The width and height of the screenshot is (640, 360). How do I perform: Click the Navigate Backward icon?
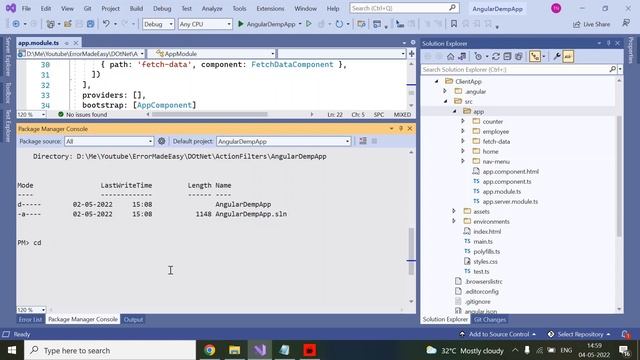click(16, 24)
